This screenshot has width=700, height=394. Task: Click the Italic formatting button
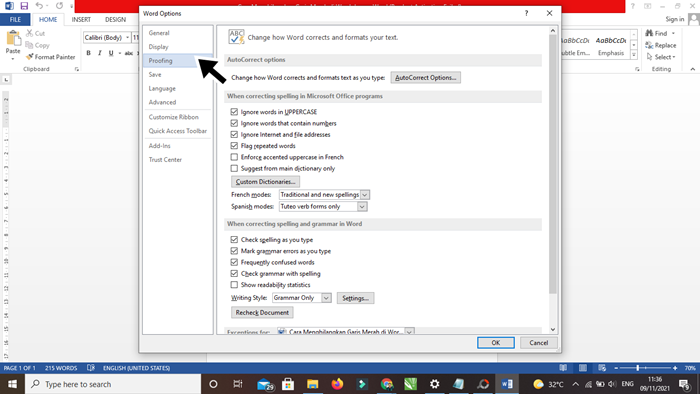click(100, 53)
